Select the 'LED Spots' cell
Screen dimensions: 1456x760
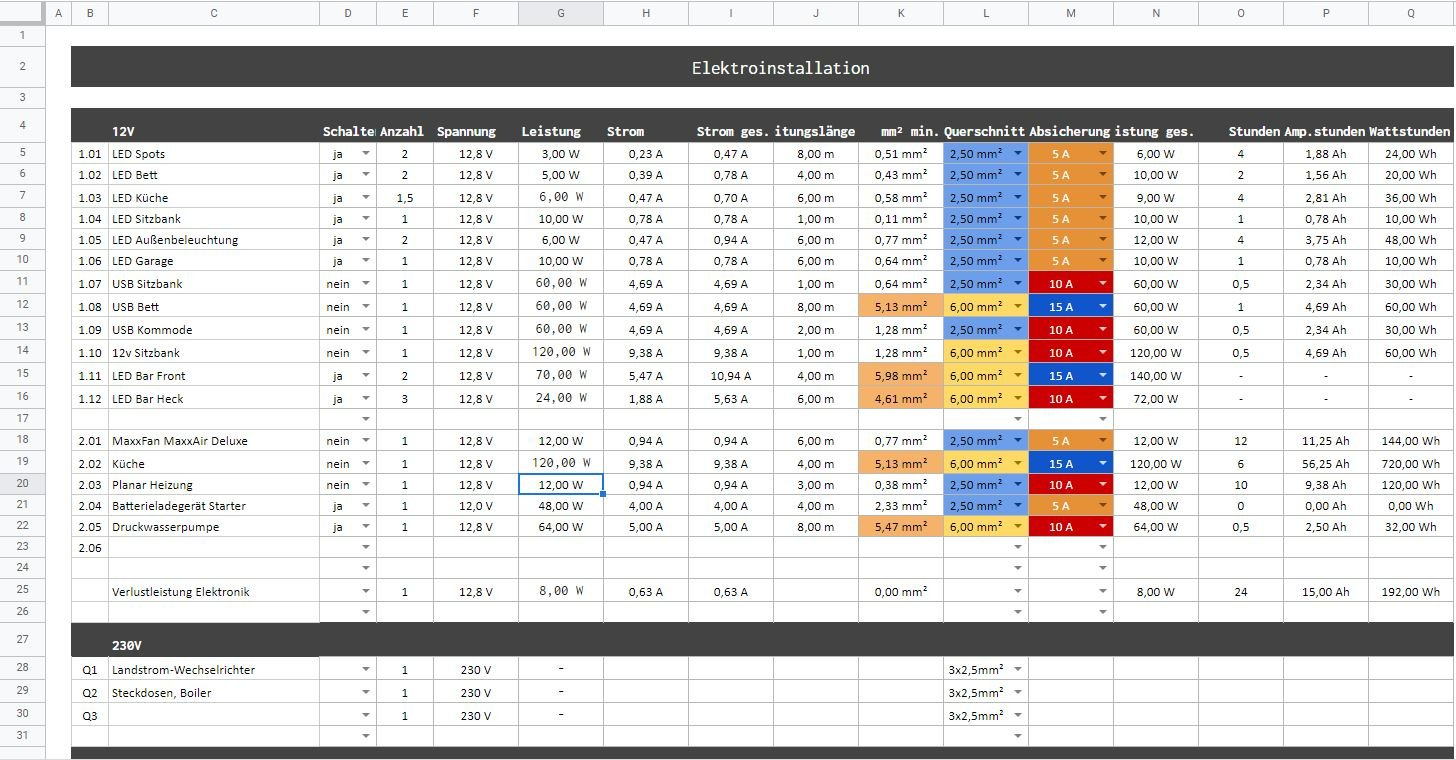pyautogui.click(x=214, y=154)
